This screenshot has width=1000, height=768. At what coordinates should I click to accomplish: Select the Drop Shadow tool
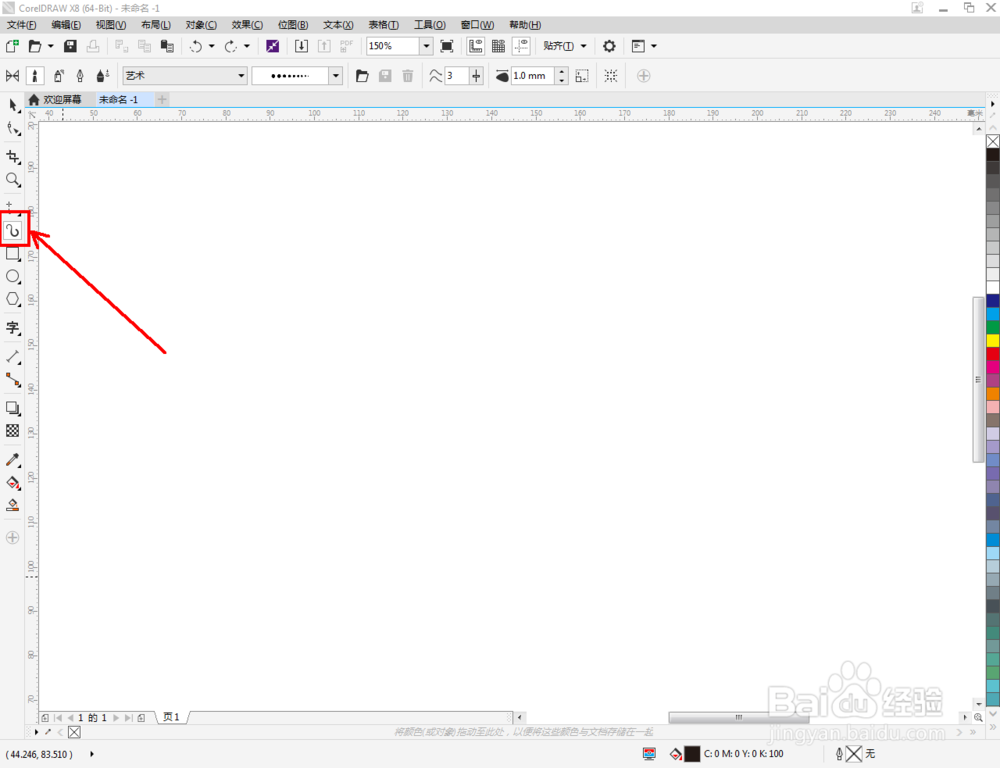(13, 408)
